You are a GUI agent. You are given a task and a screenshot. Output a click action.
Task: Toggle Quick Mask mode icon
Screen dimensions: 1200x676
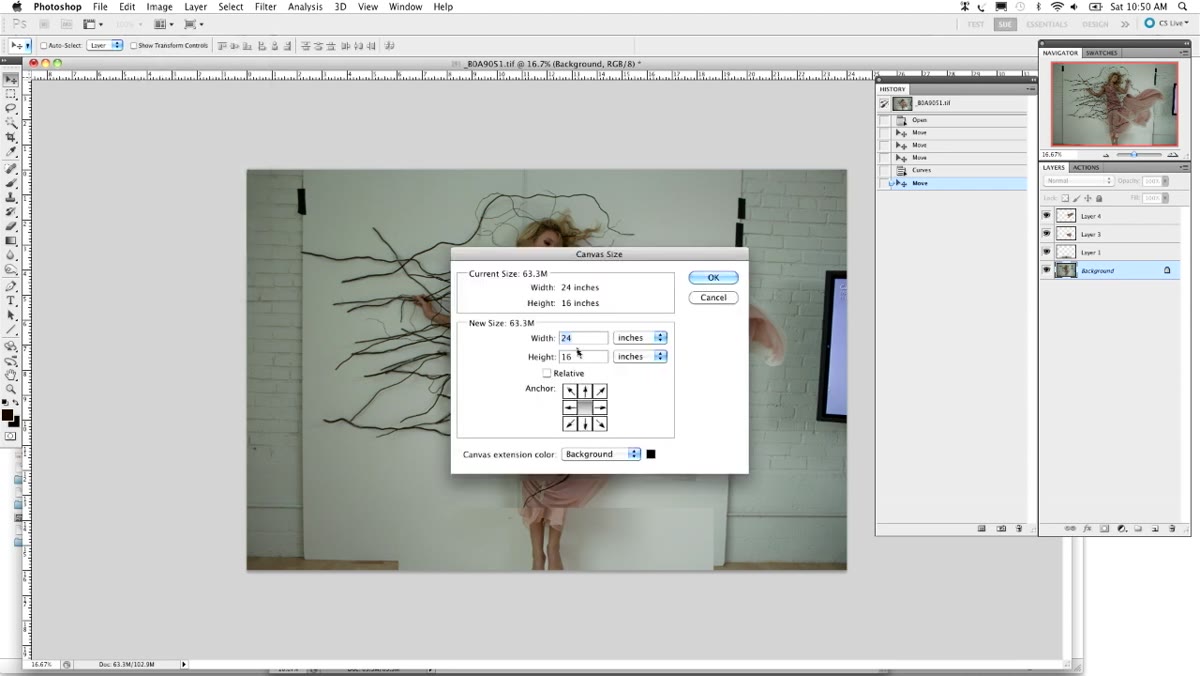point(11,436)
